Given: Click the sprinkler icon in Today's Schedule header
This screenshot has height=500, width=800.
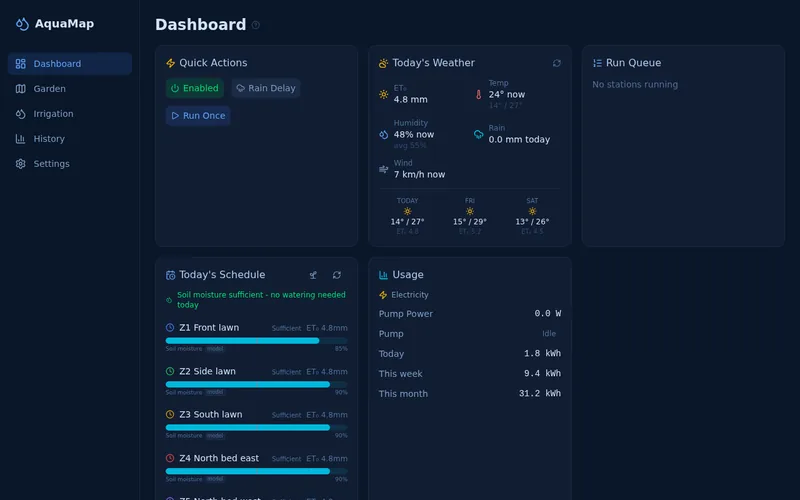Looking at the screenshot, I should point(313,275).
